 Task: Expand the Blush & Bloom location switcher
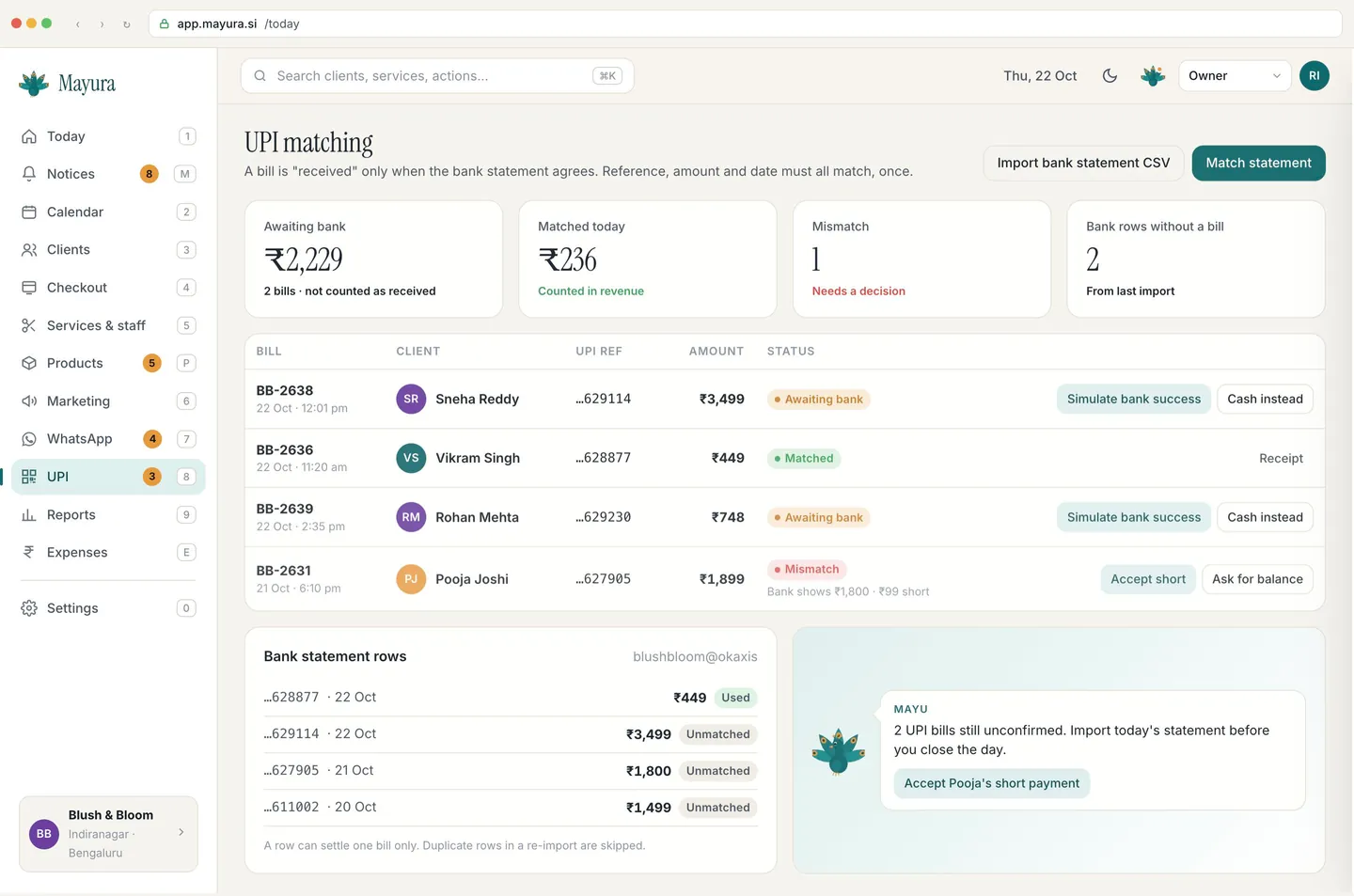coord(108,834)
